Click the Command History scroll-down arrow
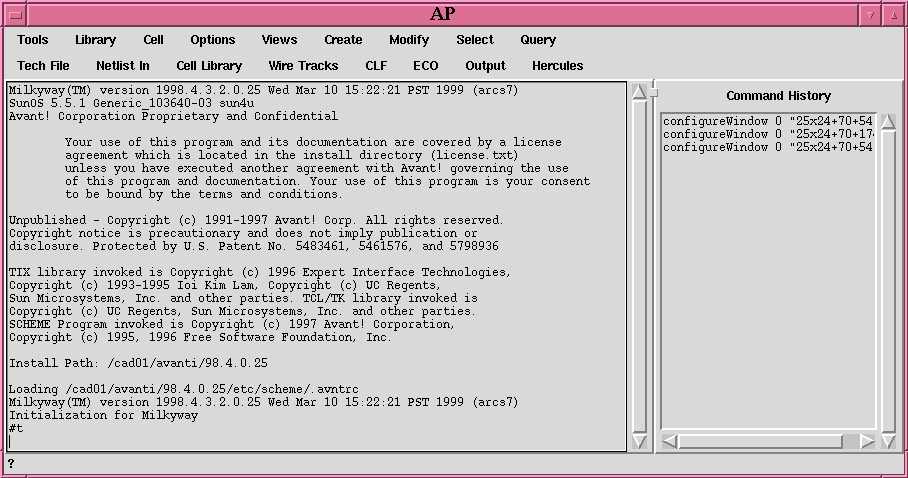908x478 pixels. click(888, 441)
